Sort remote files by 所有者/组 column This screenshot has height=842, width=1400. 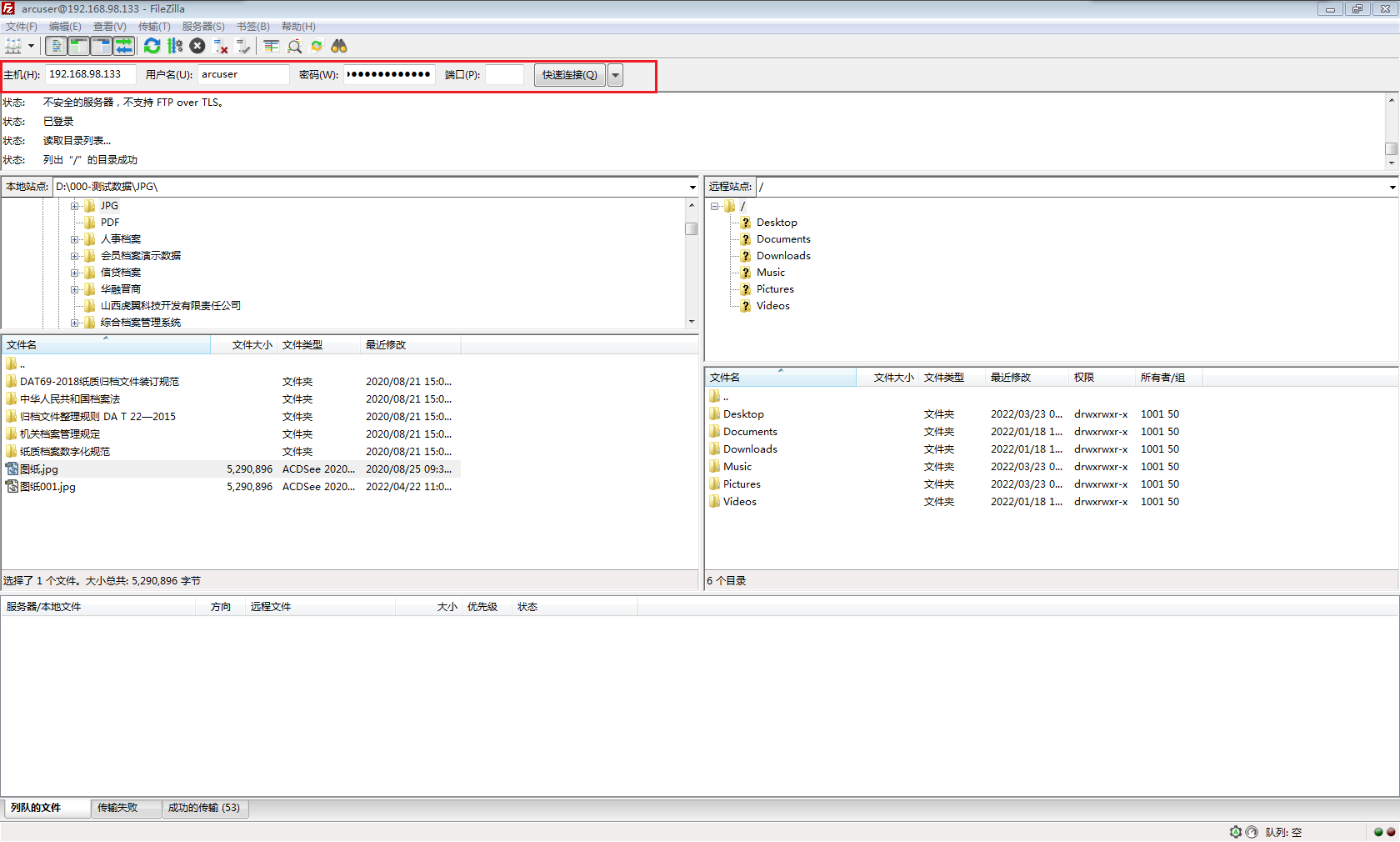[1168, 378]
